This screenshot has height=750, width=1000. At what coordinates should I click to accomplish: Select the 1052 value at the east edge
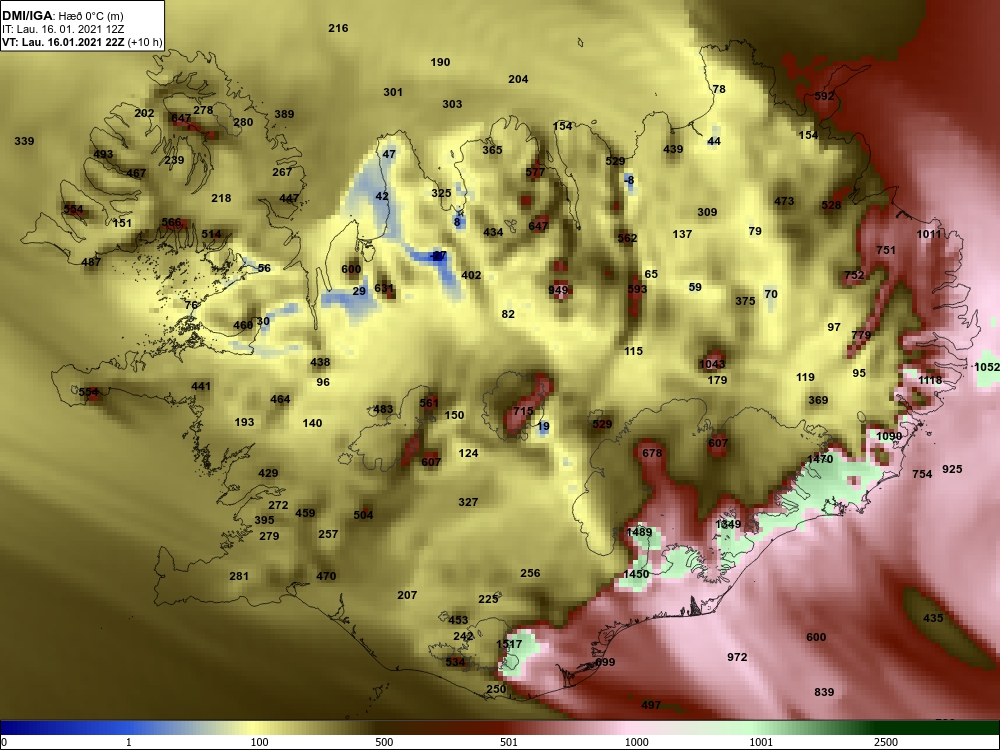(987, 367)
